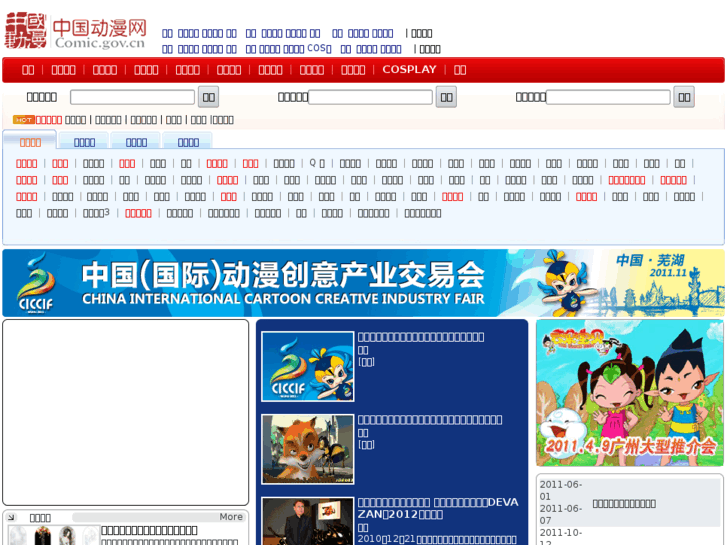This screenshot has width=727, height=545.
Task: Click the orange HOT badge icon
Action: point(24,120)
